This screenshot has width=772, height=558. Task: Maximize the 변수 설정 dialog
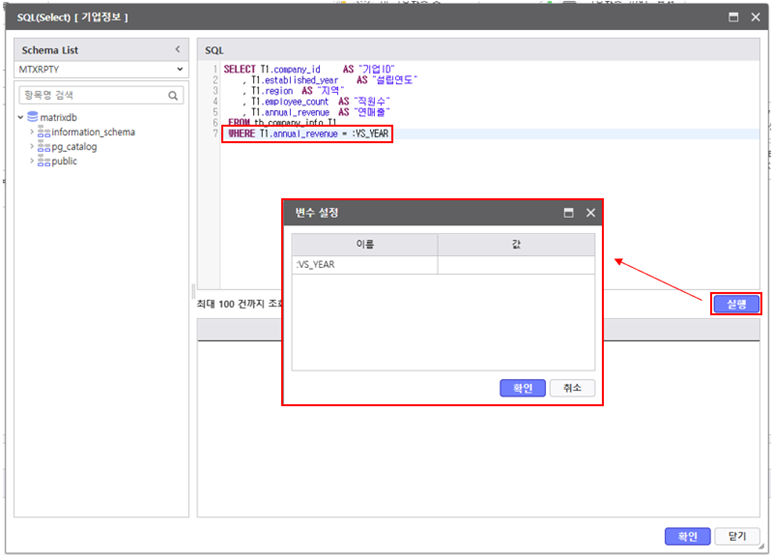[x=568, y=213]
